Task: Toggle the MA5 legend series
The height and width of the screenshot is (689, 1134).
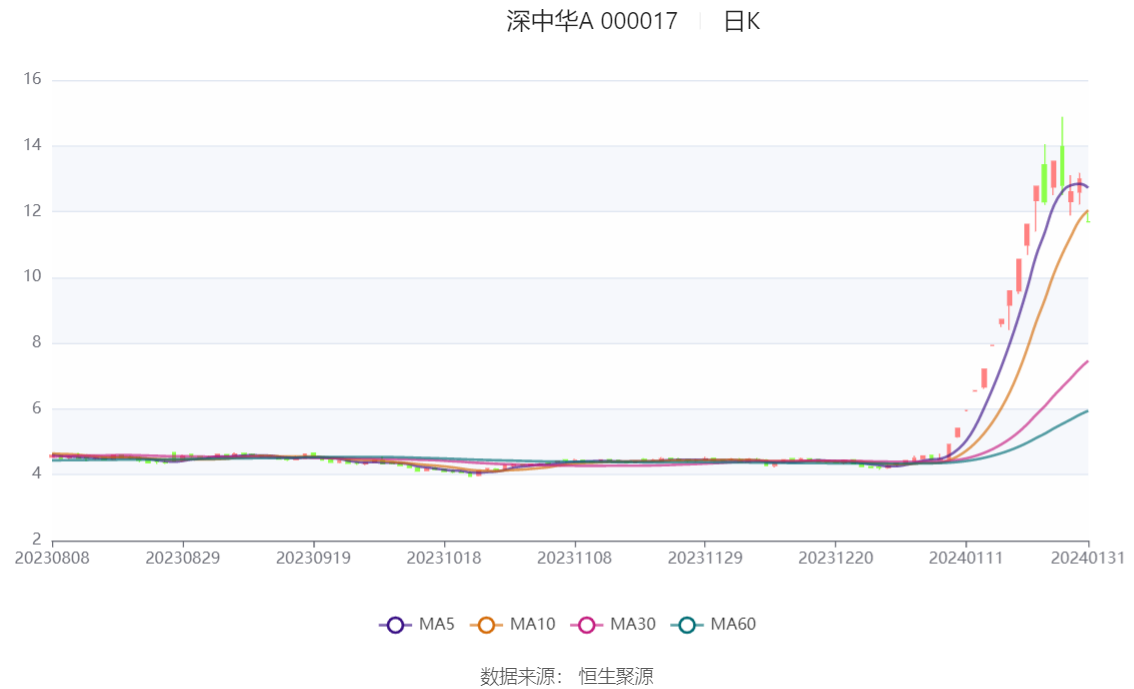Action: click(x=417, y=624)
